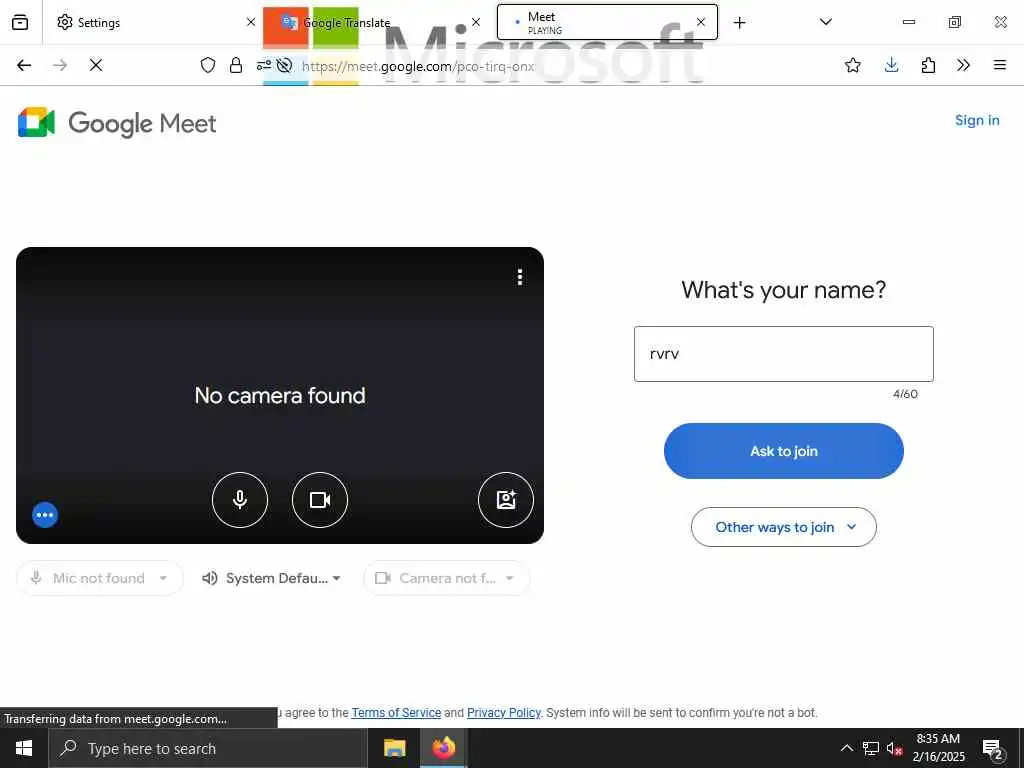Open Firefox View recent browsing icon

pyautogui.click(x=20, y=22)
